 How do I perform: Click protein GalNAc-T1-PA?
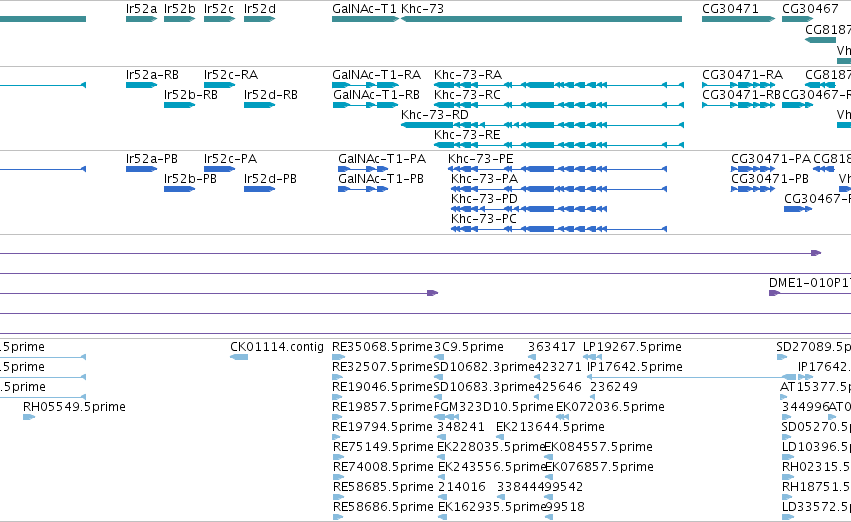[363, 169]
